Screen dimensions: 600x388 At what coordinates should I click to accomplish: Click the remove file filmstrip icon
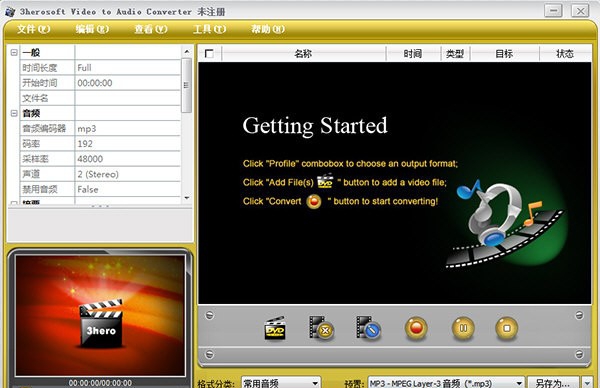point(321,328)
